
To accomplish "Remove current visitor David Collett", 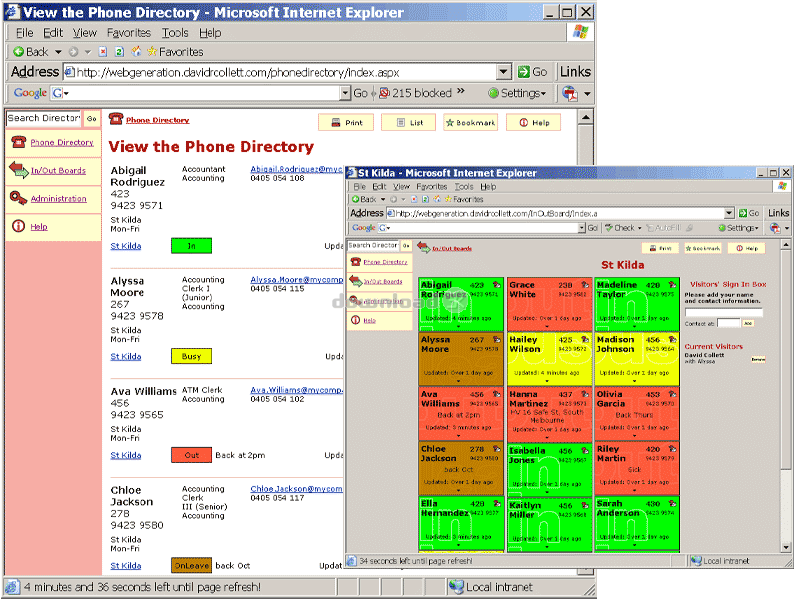I will pyautogui.click(x=758, y=359).
